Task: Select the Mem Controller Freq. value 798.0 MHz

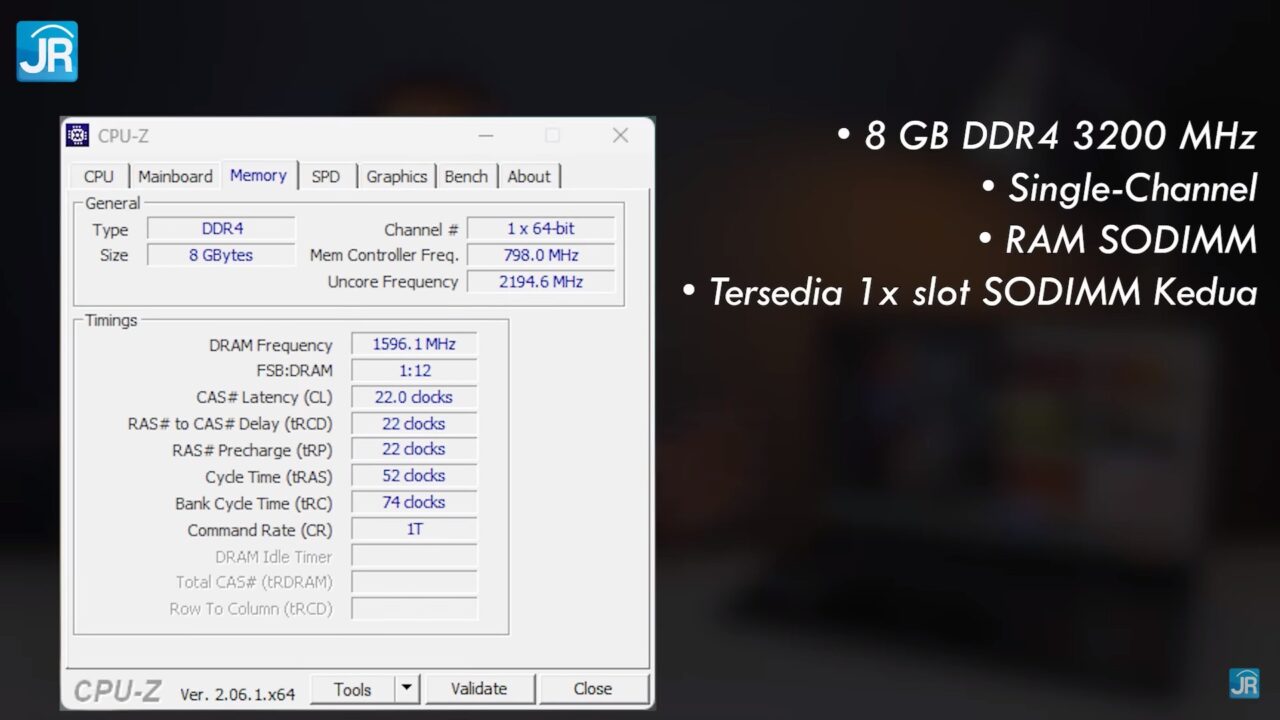Action: (541, 255)
